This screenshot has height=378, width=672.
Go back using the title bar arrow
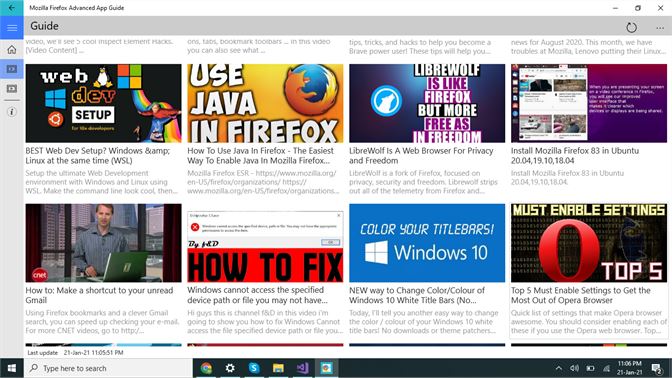tap(12, 8)
